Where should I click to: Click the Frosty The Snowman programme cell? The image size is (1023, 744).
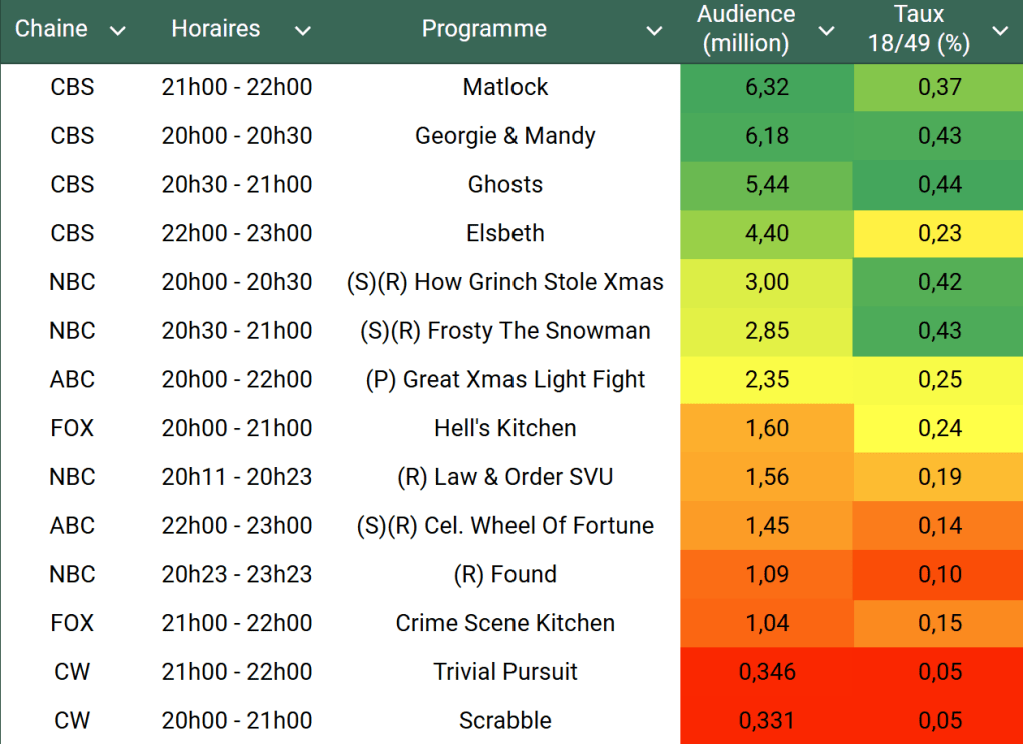(505, 331)
